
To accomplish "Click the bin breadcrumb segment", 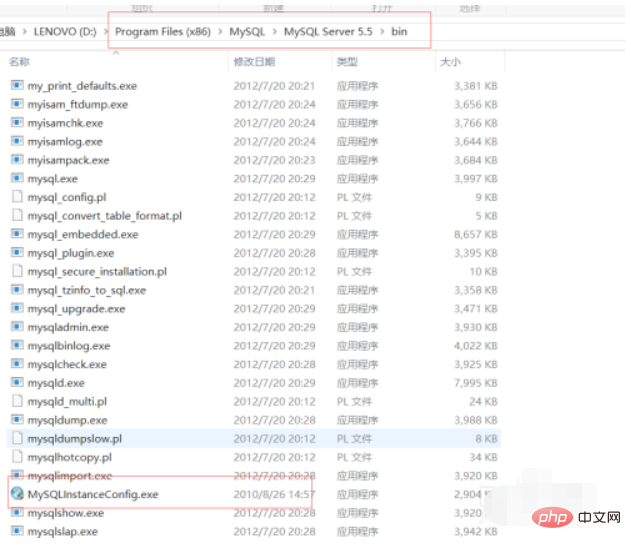I will coord(399,31).
